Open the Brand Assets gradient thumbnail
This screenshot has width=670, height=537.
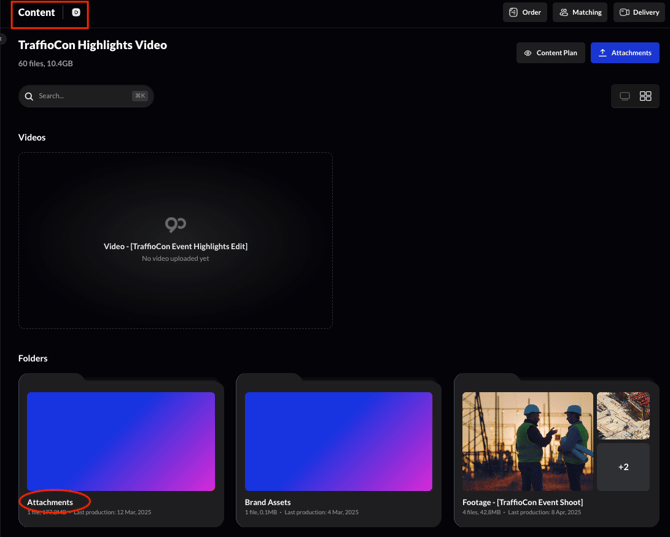click(x=338, y=441)
